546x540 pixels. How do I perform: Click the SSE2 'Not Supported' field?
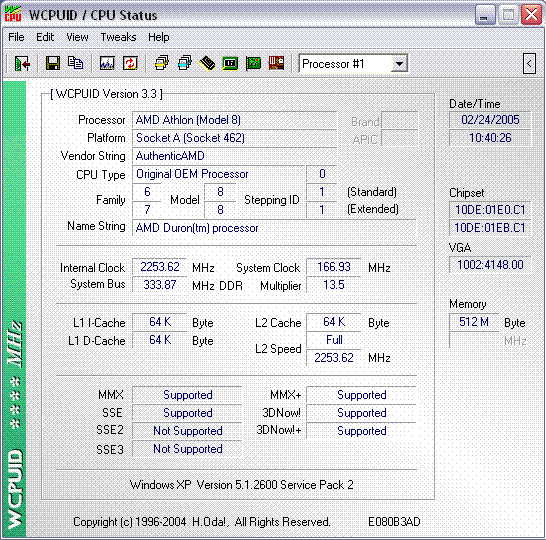(187, 431)
